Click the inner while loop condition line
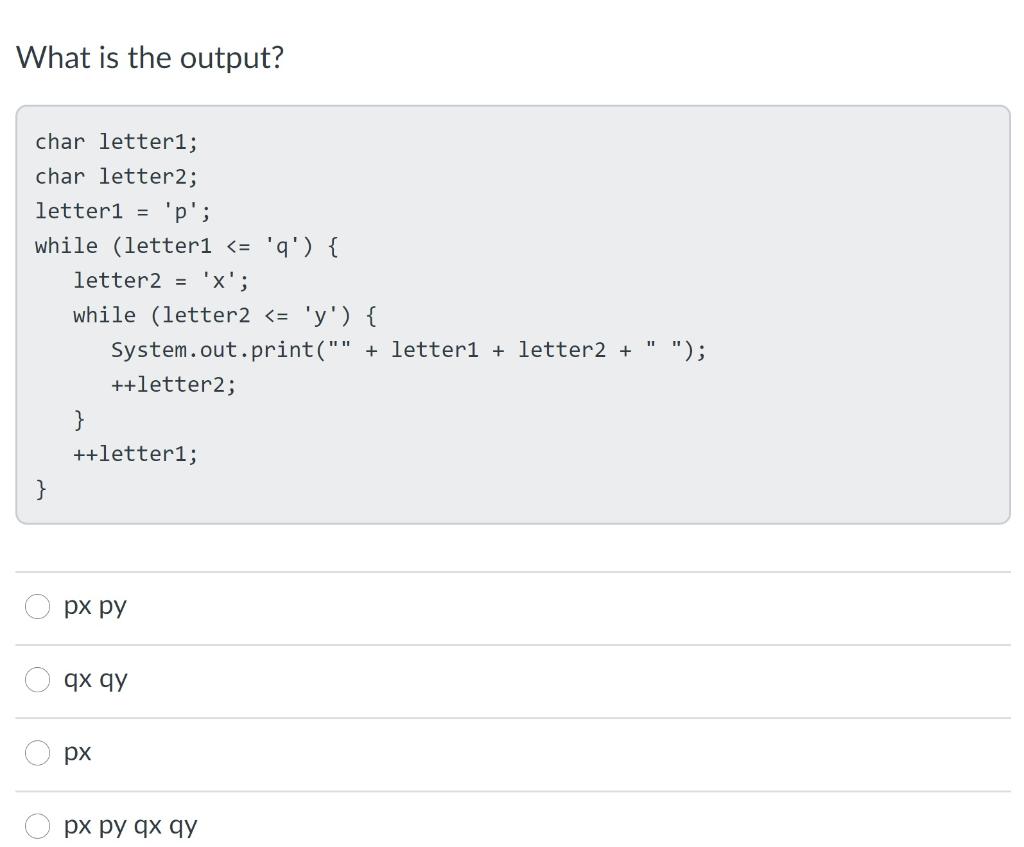The image size is (1024, 847). [x=224, y=314]
